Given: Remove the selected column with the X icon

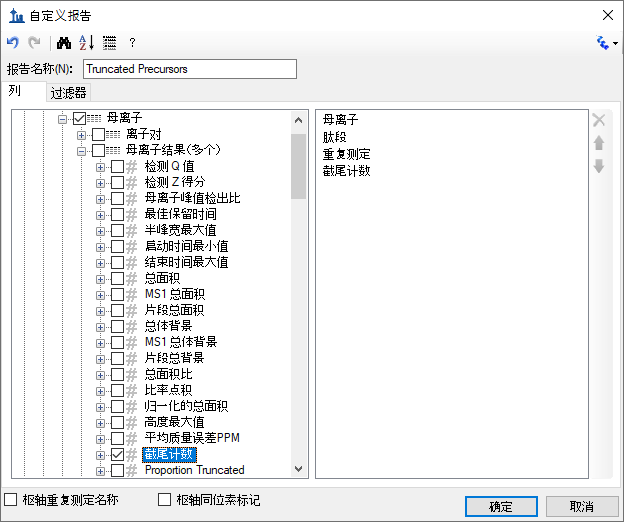Looking at the screenshot, I should [x=599, y=120].
